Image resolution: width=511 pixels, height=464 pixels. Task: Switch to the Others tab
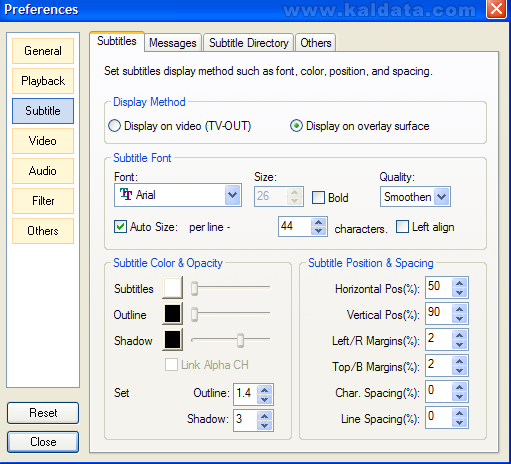pyautogui.click(x=316, y=43)
